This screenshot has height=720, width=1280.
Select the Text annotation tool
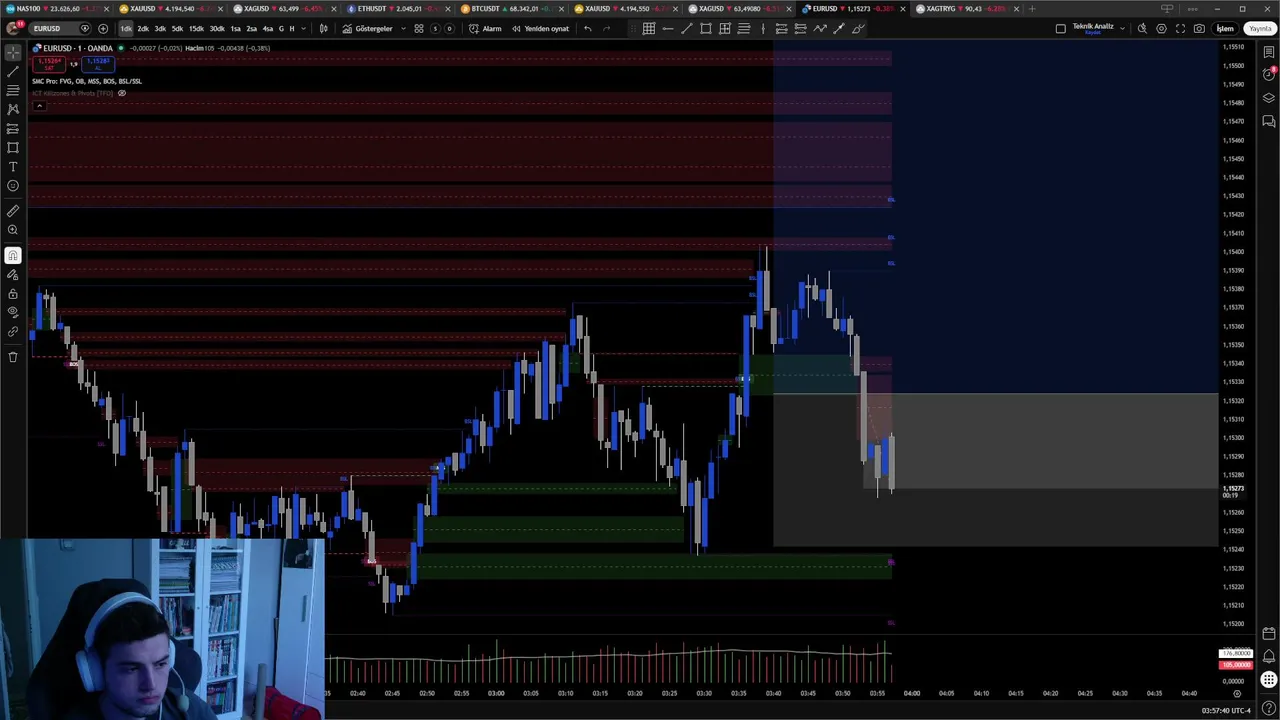(x=13, y=166)
